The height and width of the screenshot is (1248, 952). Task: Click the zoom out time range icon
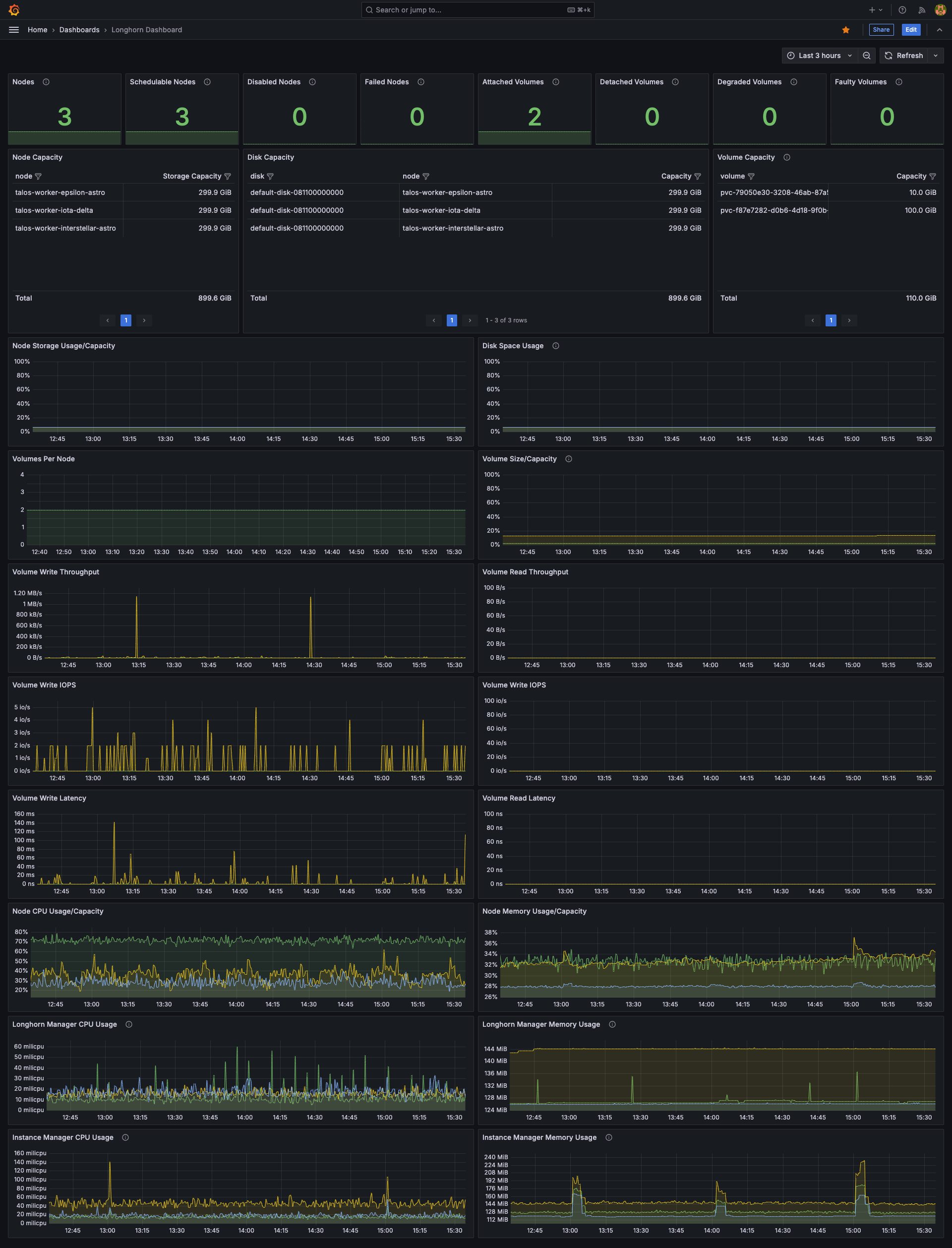coord(866,56)
